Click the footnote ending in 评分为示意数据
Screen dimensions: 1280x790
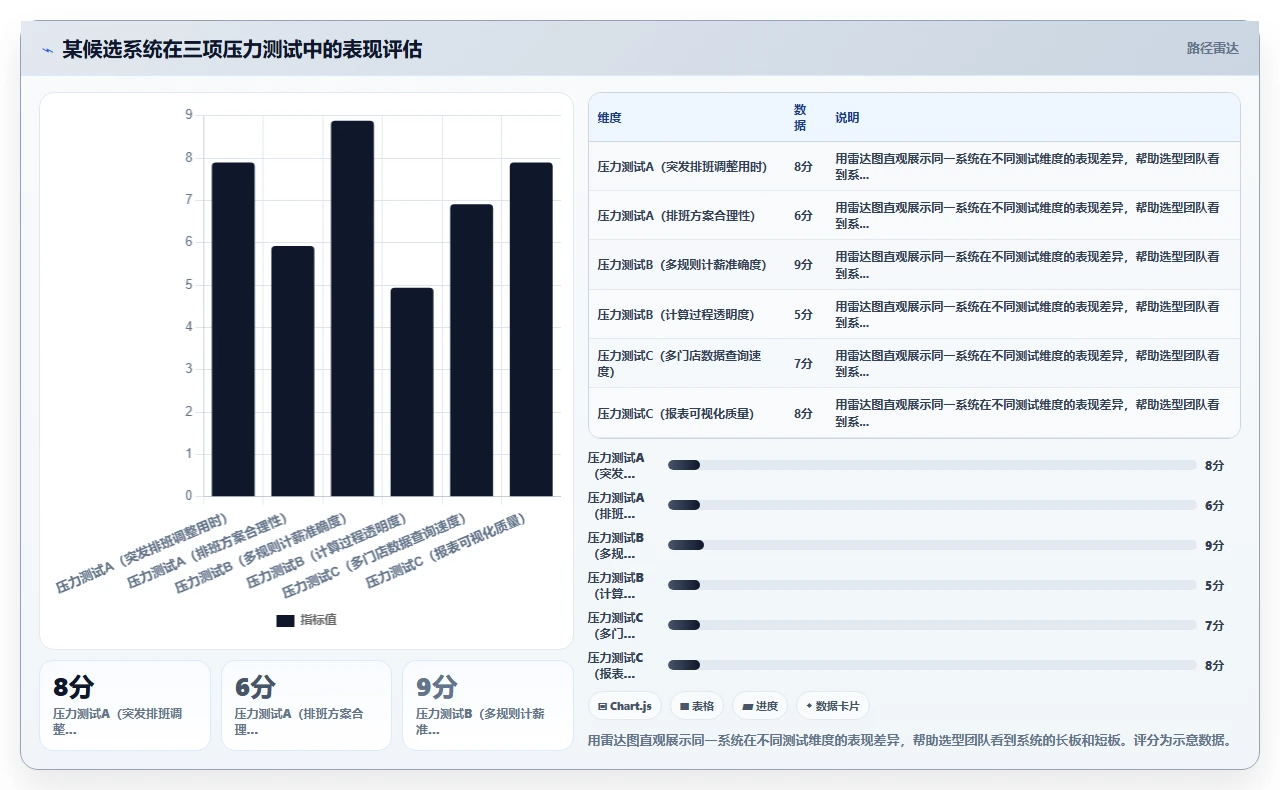click(909, 741)
